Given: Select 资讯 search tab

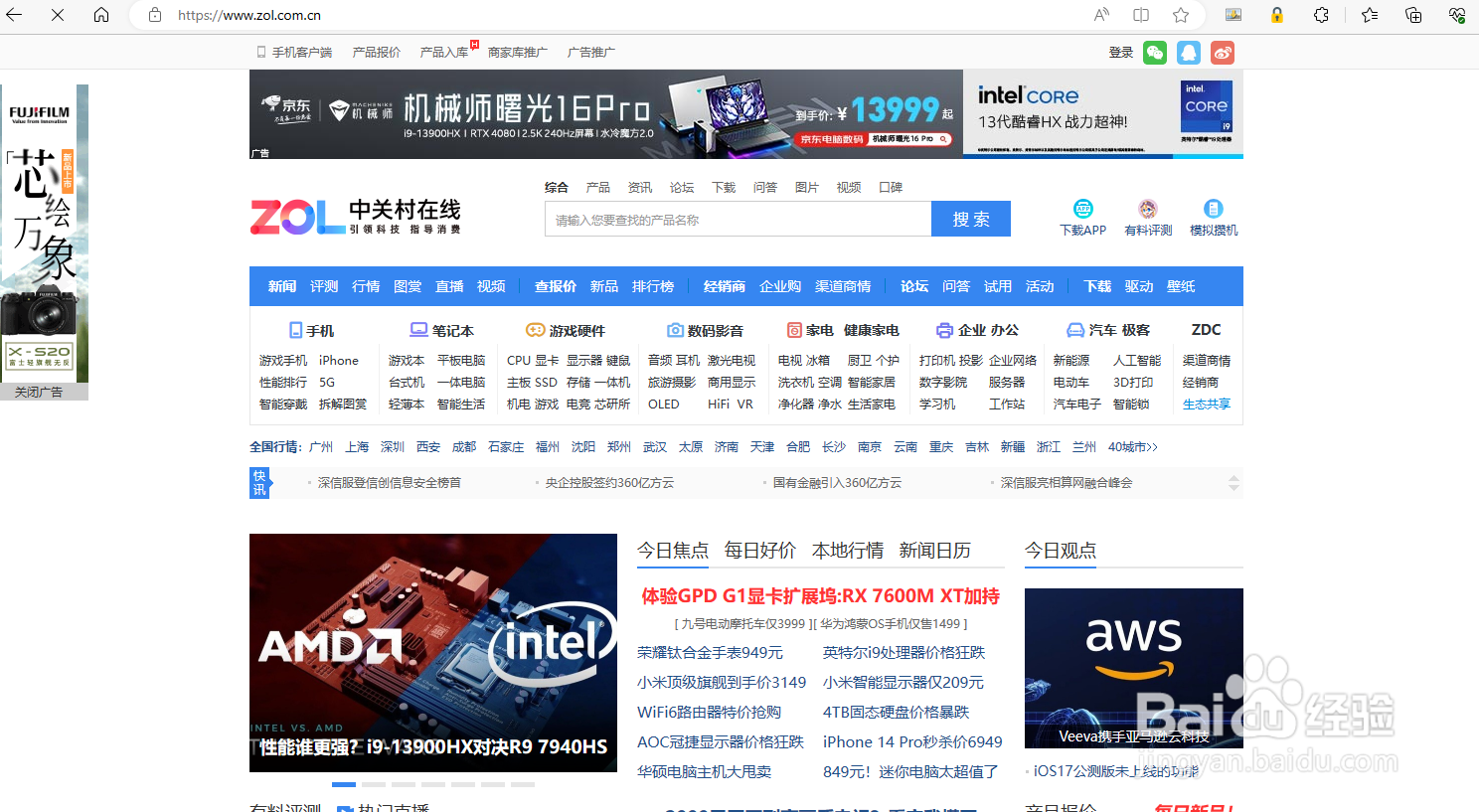Looking at the screenshot, I should coord(640,187).
